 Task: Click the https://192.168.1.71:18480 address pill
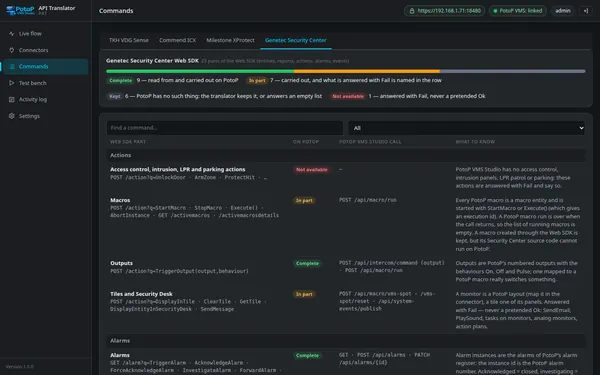[x=444, y=11]
